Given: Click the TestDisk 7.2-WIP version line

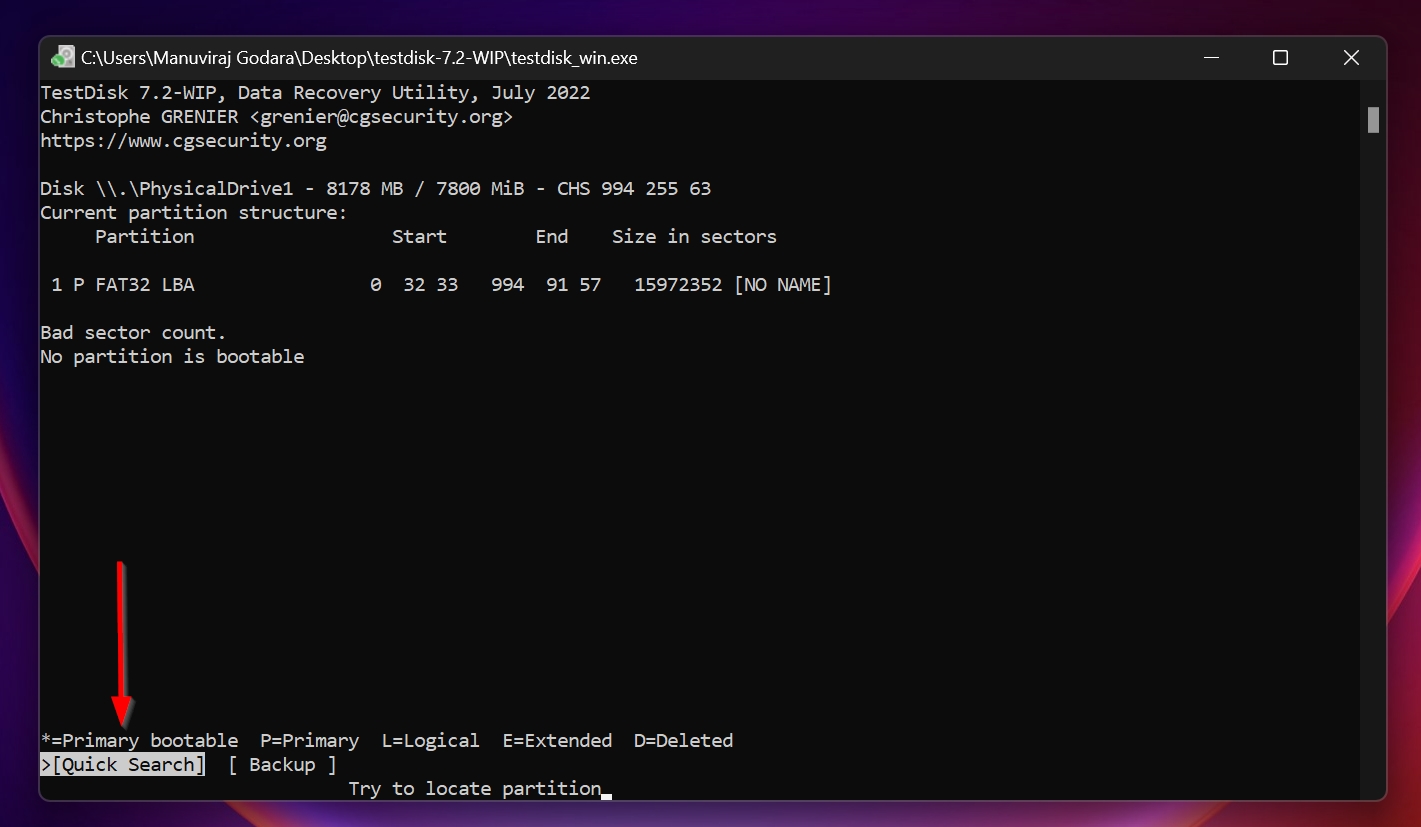Looking at the screenshot, I should pos(315,93).
